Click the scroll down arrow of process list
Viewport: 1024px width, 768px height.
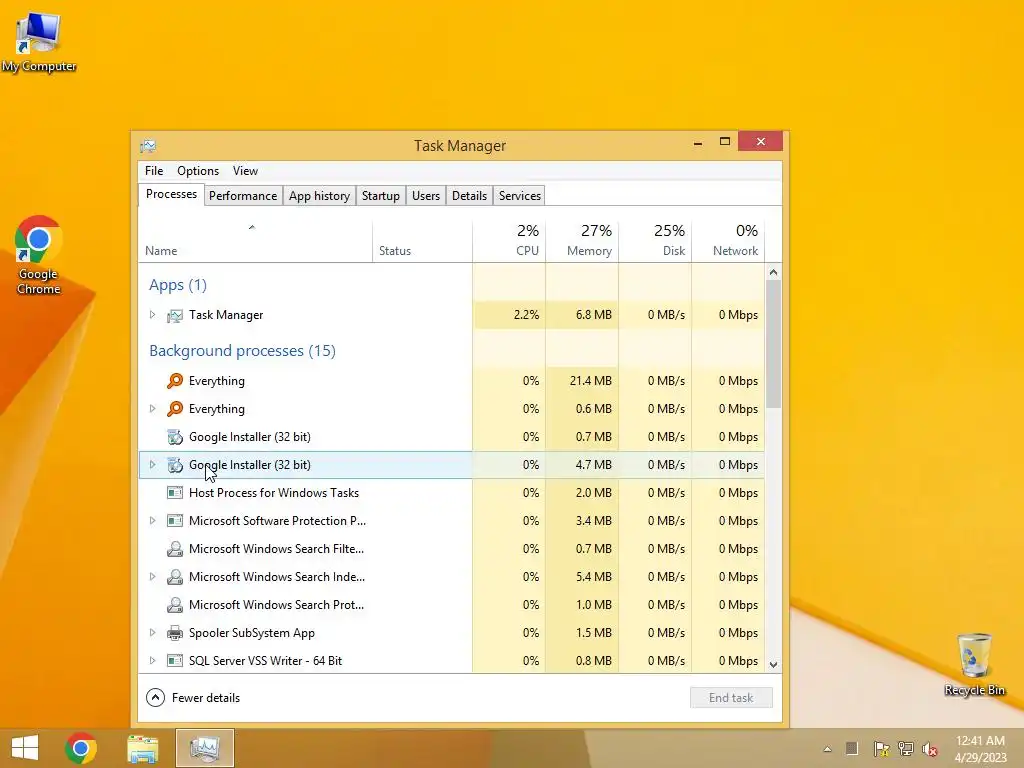click(x=773, y=665)
